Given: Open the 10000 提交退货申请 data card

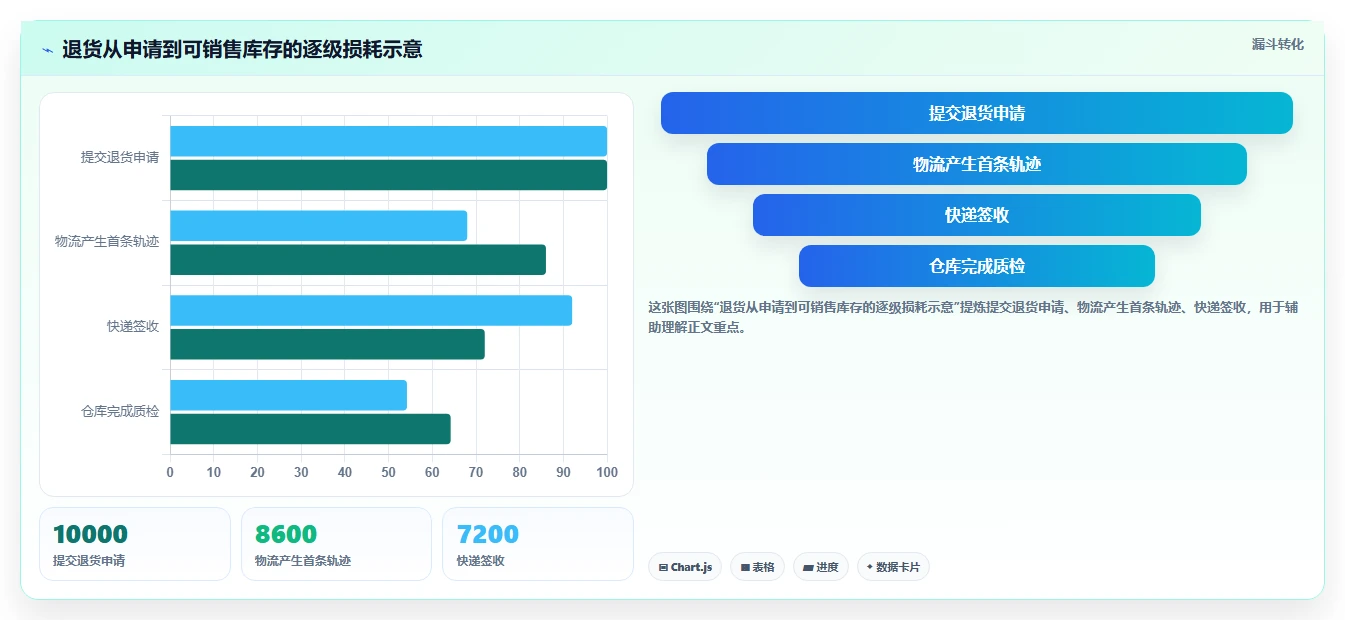Looking at the screenshot, I should (135, 544).
